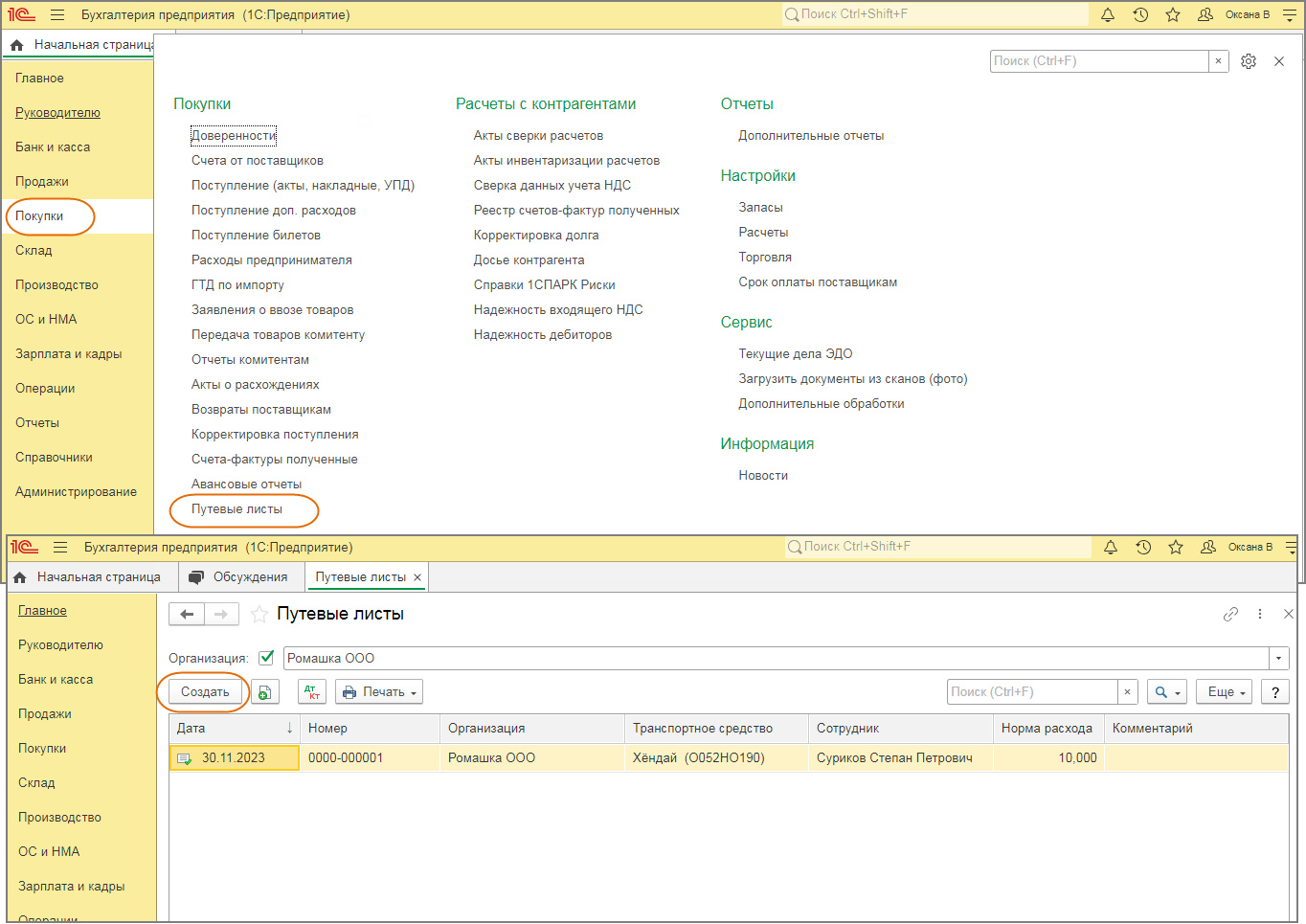
Task: Close the Путевые листы tab
Action: (x=417, y=577)
